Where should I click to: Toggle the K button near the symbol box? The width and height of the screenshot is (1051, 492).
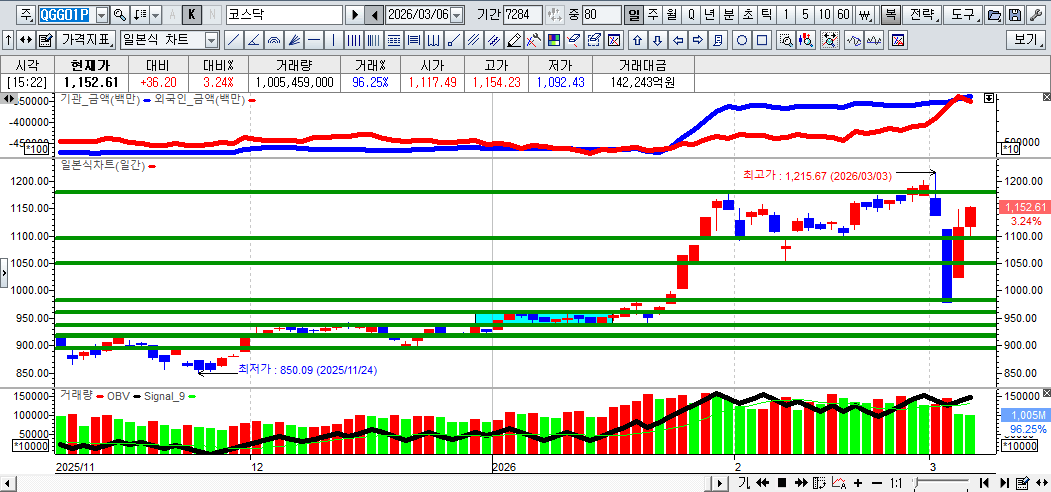[192, 15]
